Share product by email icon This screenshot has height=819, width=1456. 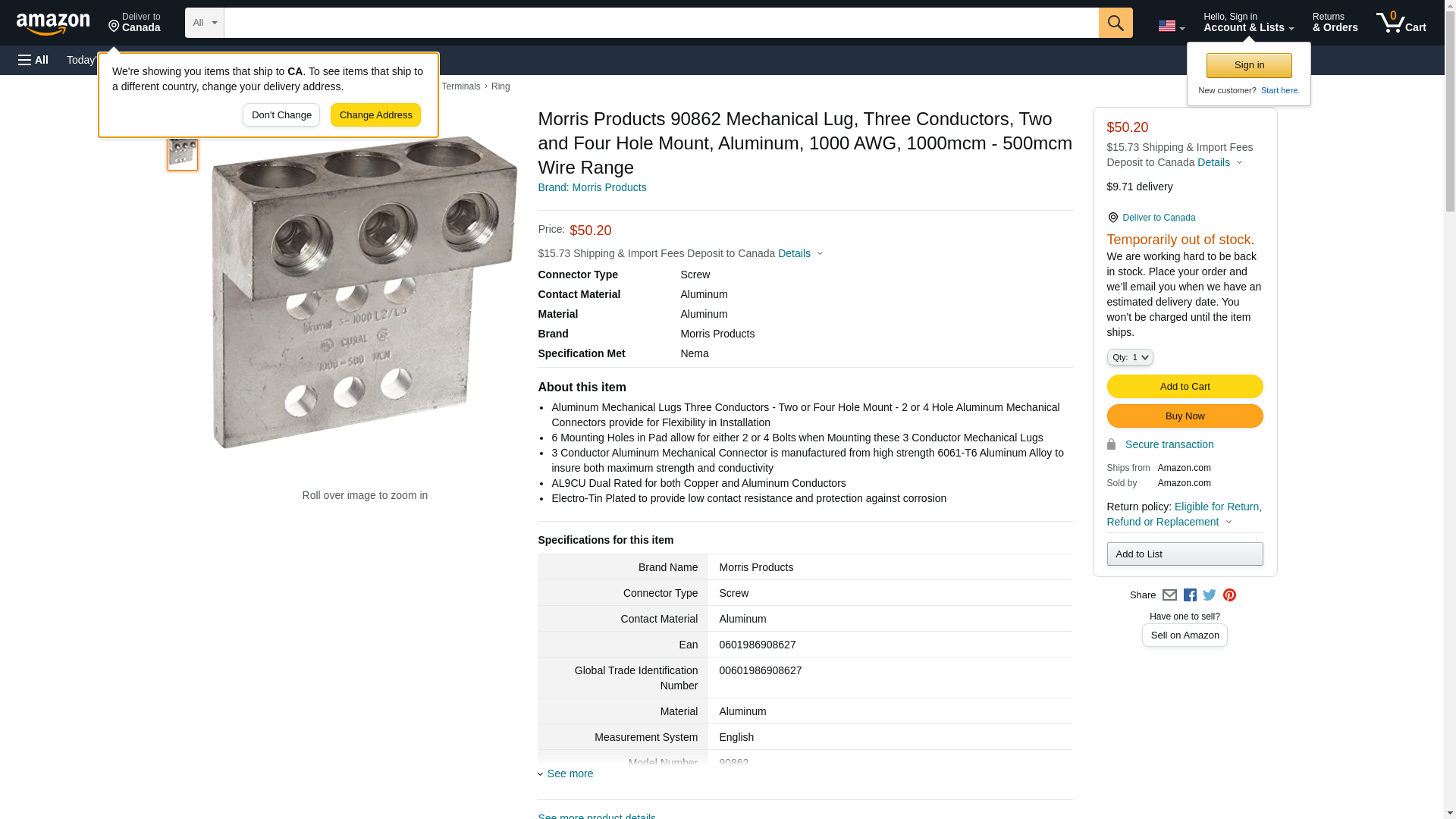[x=1169, y=595]
